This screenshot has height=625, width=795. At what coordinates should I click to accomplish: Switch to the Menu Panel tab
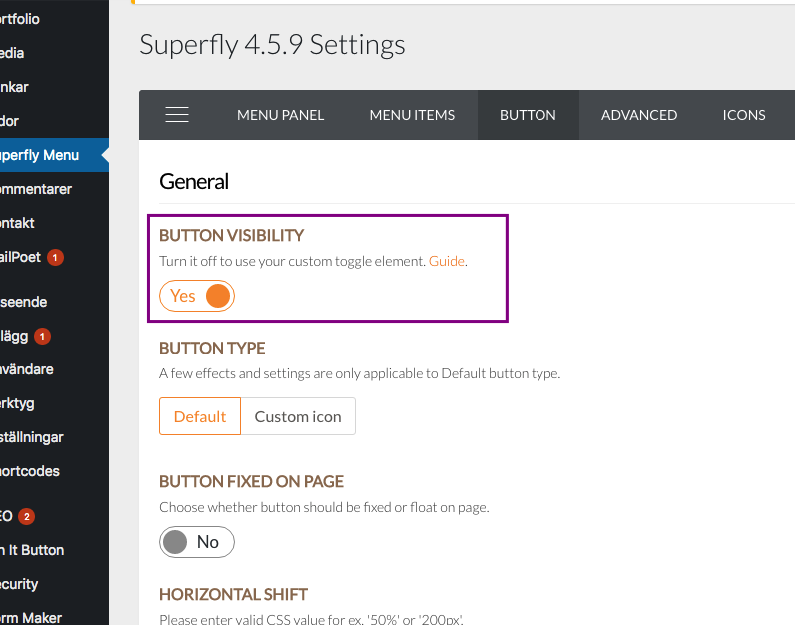(280, 115)
